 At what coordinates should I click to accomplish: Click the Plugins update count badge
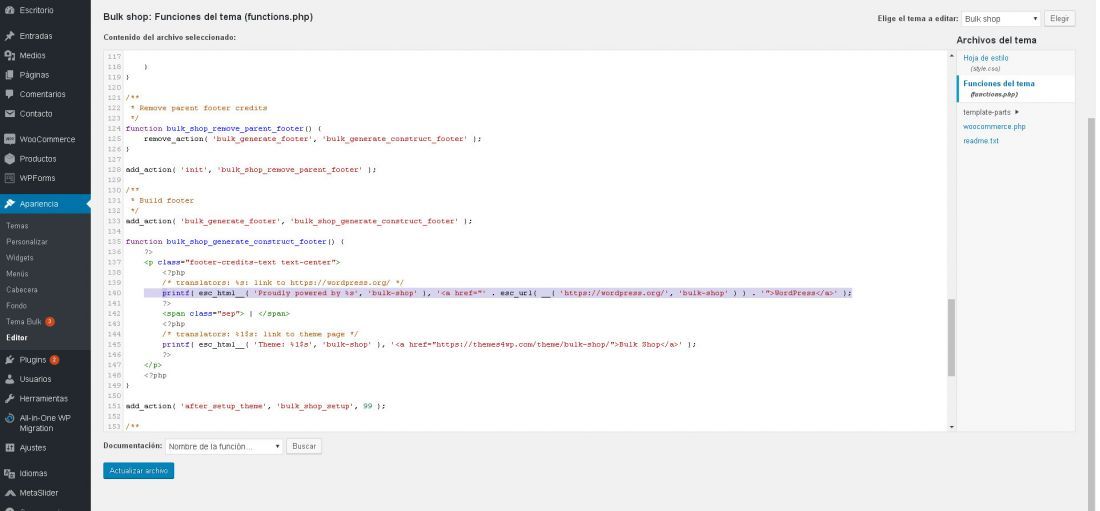pyautogui.click(x=54, y=360)
